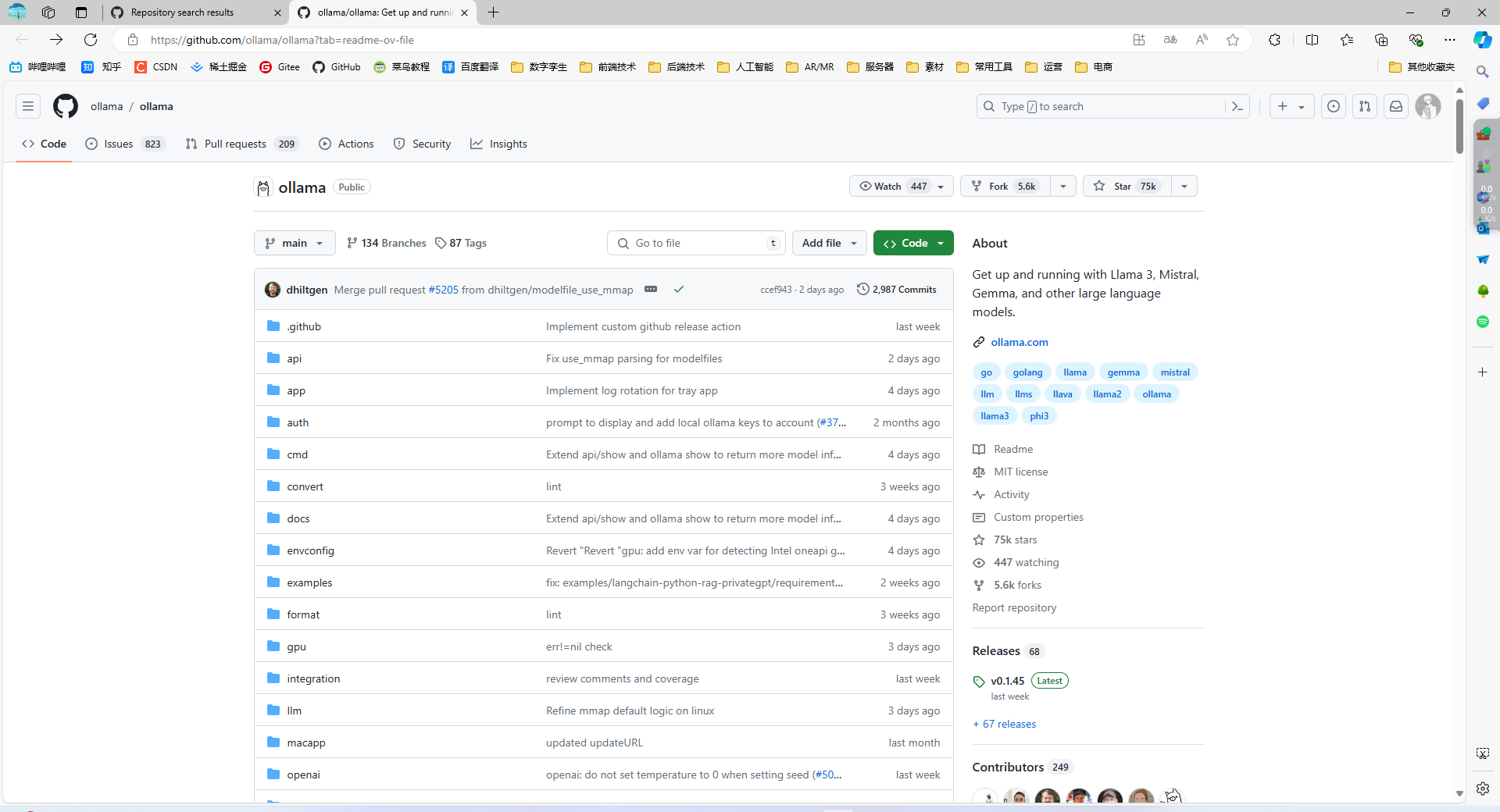Open the Spotify sidebar icon

(x=1482, y=322)
